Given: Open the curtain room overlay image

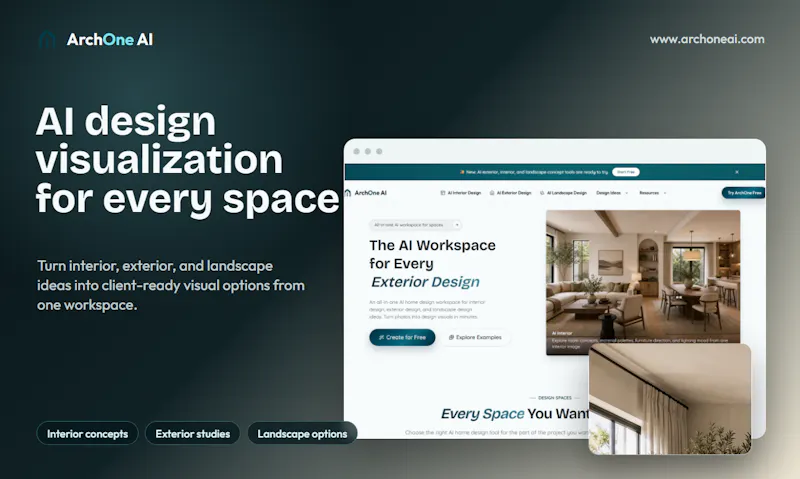Looking at the screenshot, I should point(669,399).
